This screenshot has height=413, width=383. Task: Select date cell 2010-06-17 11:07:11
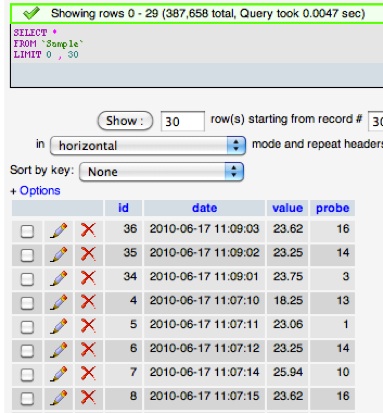point(204,324)
